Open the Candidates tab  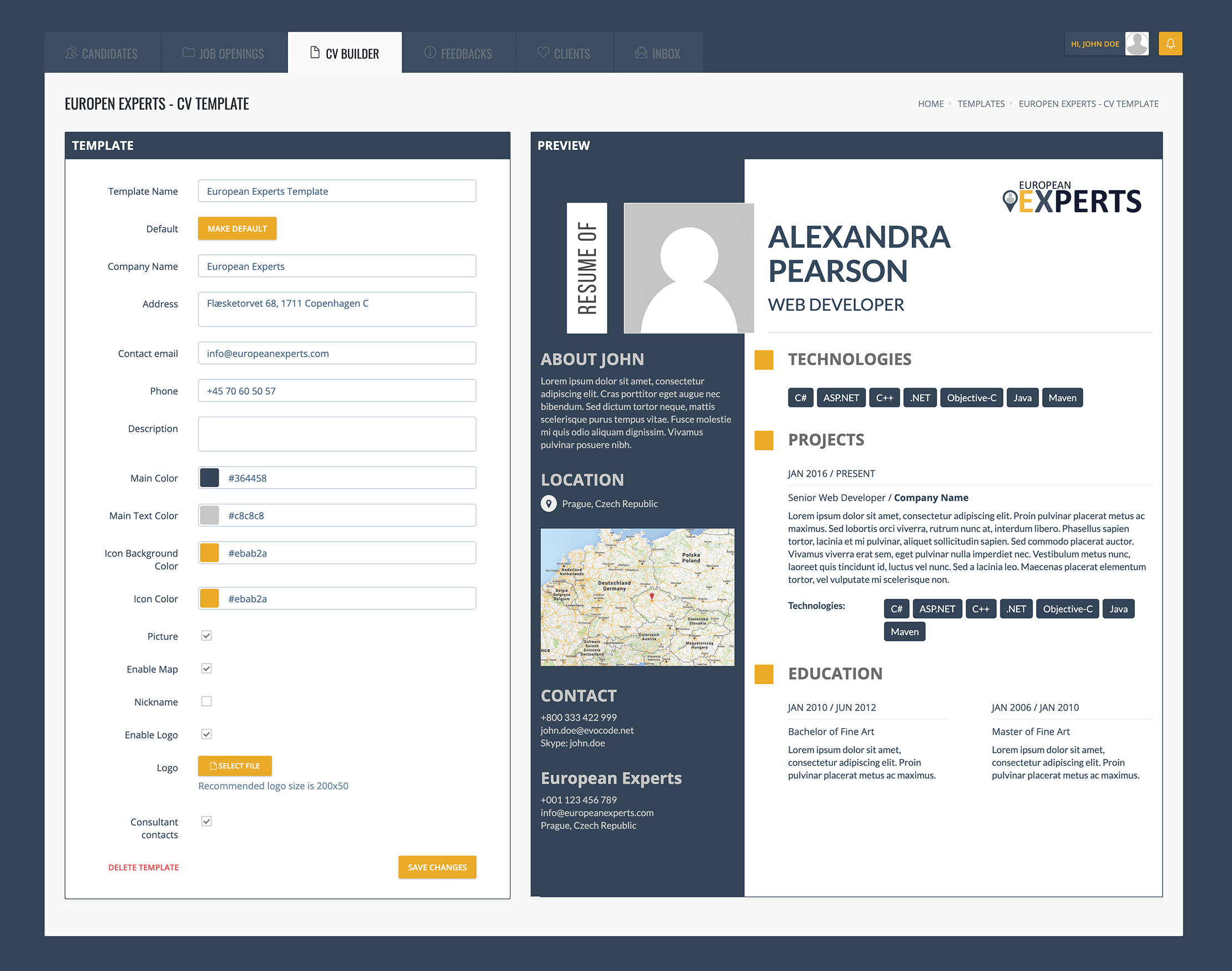point(102,53)
